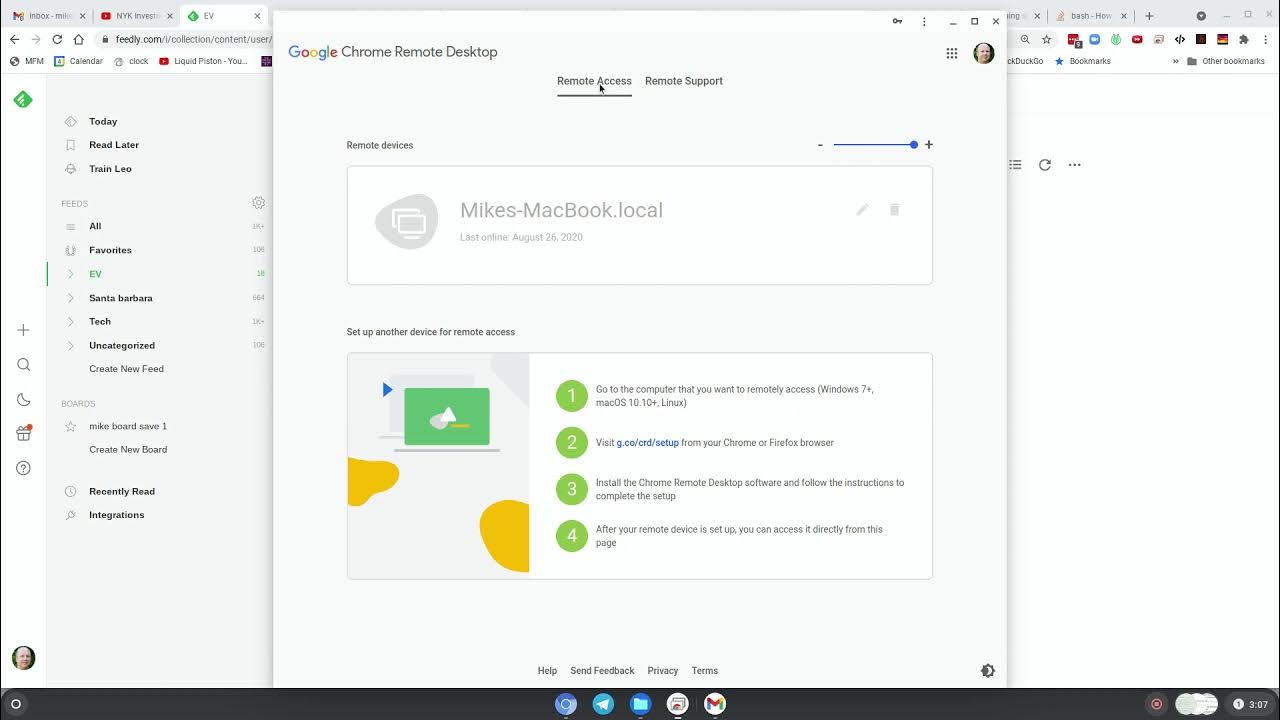The height and width of the screenshot is (720, 1280).
Task: Open the Zoom extension icon in Chrome toolbar
Action: coord(1095,39)
